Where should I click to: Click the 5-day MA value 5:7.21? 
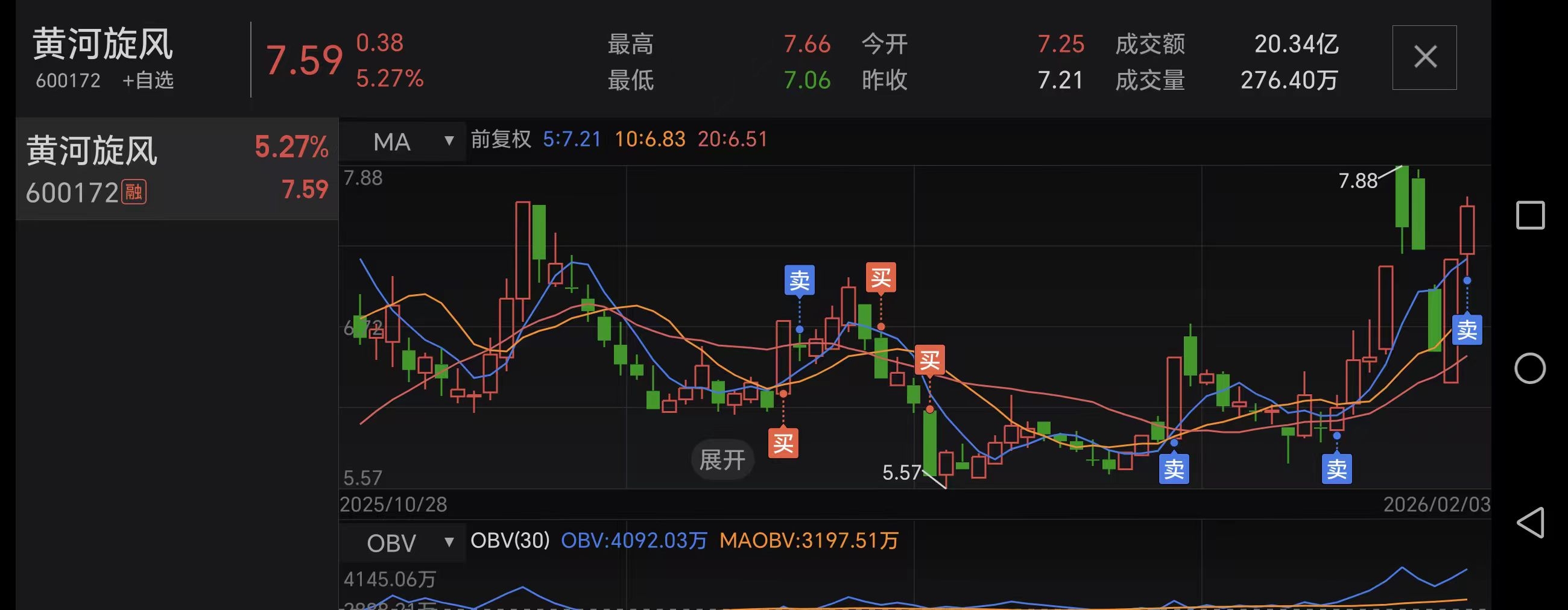(572, 139)
